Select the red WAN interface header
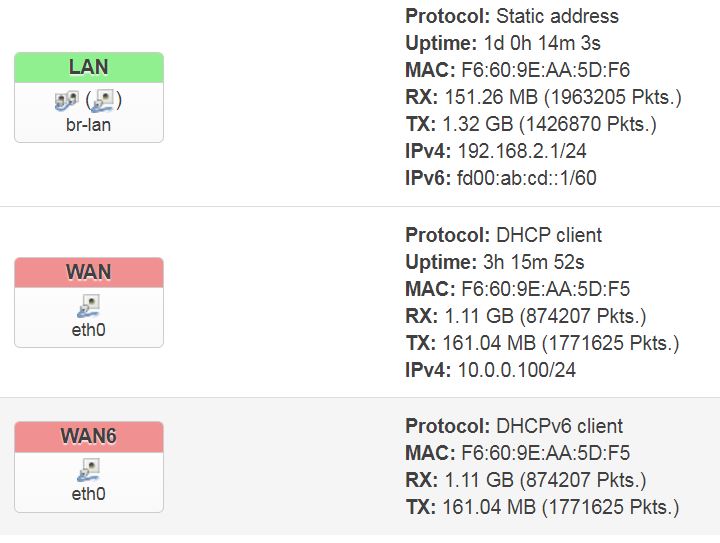Screen dimensions: 720x543 [89, 272]
